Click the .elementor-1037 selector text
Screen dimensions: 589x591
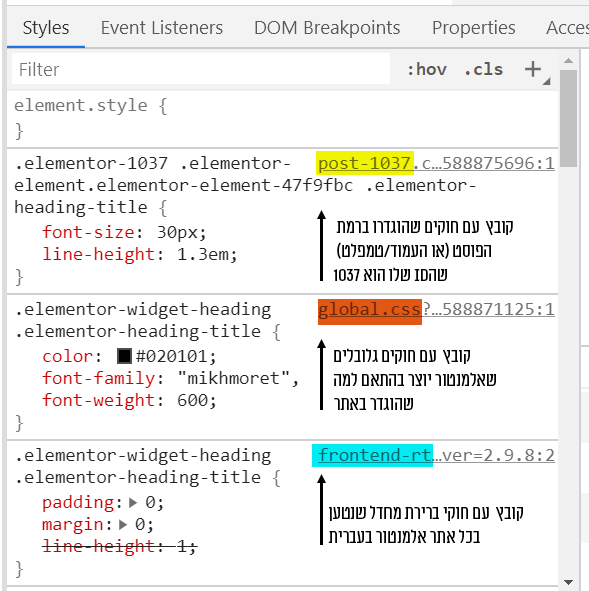point(91,164)
